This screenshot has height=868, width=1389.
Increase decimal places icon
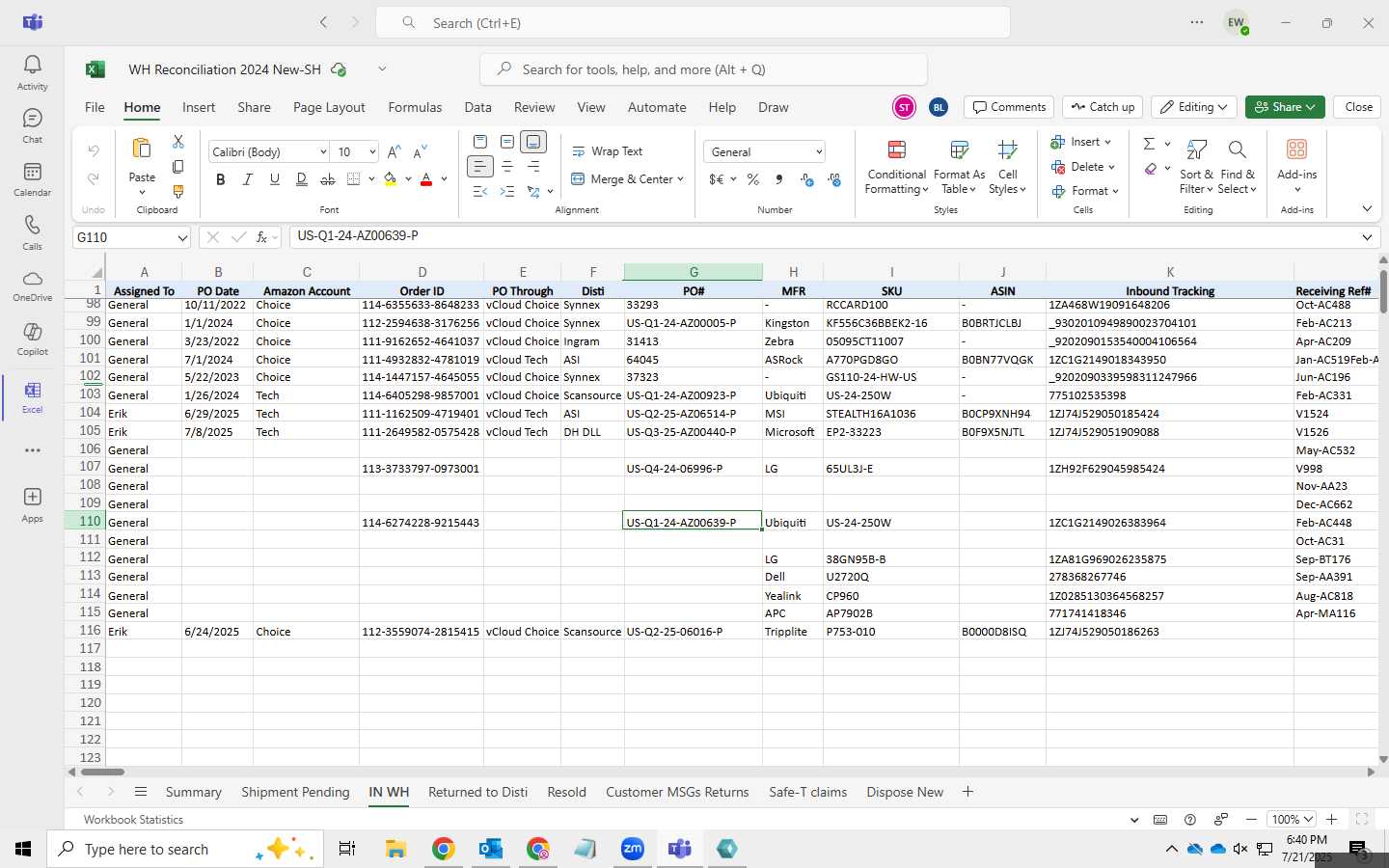(x=807, y=179)
